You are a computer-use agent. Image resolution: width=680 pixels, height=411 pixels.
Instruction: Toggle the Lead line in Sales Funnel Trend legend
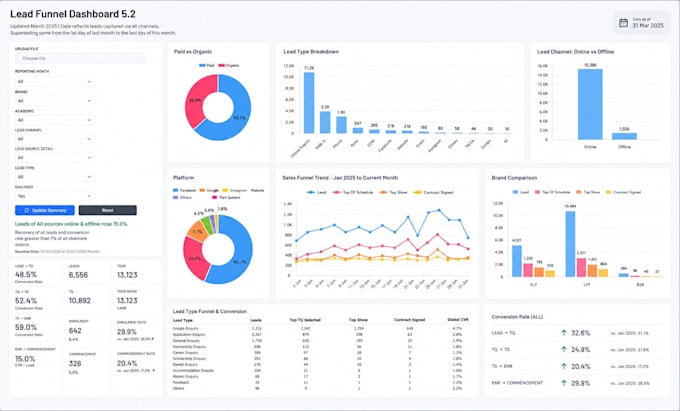(317, 192)
